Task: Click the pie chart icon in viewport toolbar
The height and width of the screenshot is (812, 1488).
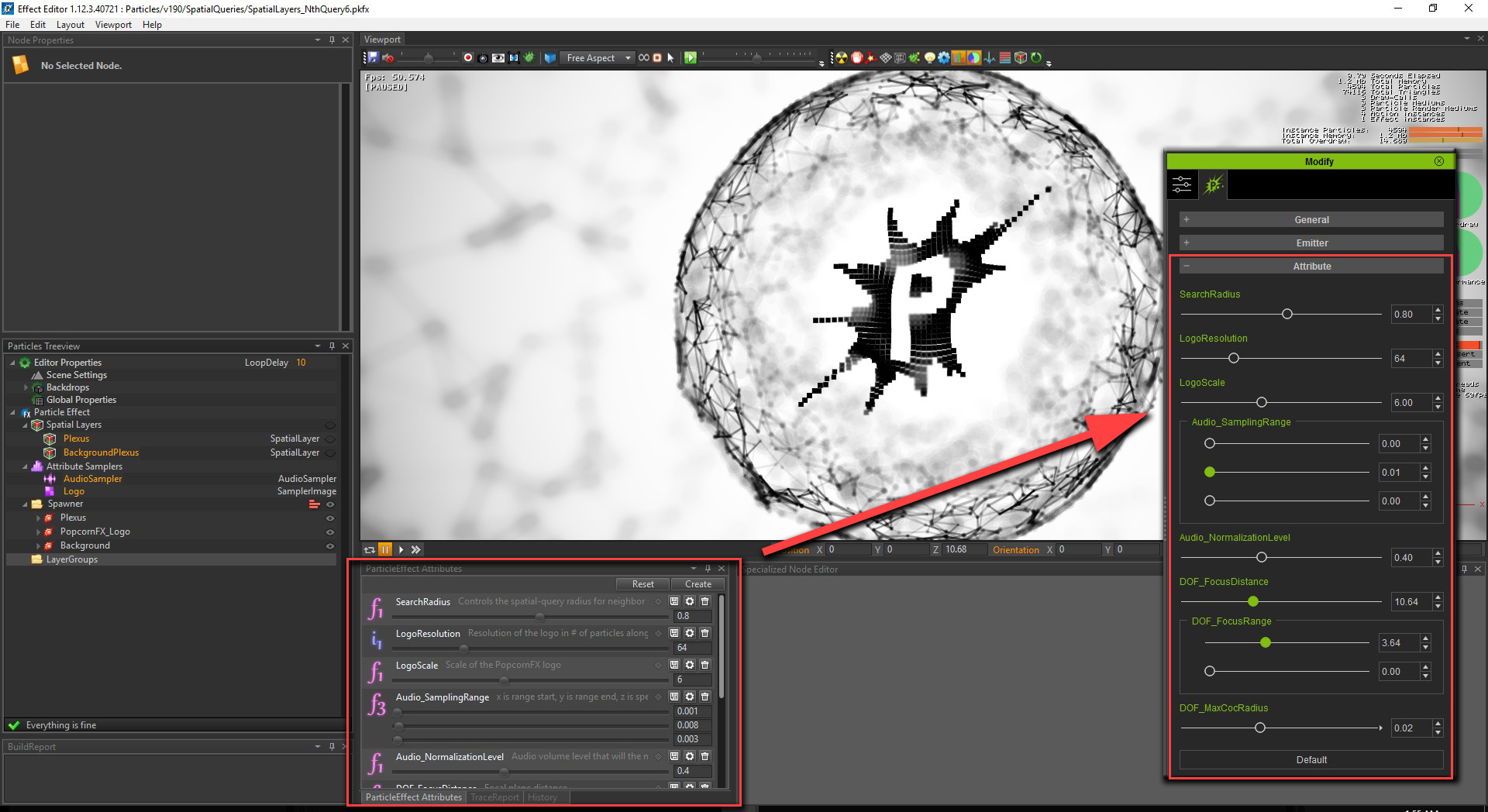Action: (974, 58)
